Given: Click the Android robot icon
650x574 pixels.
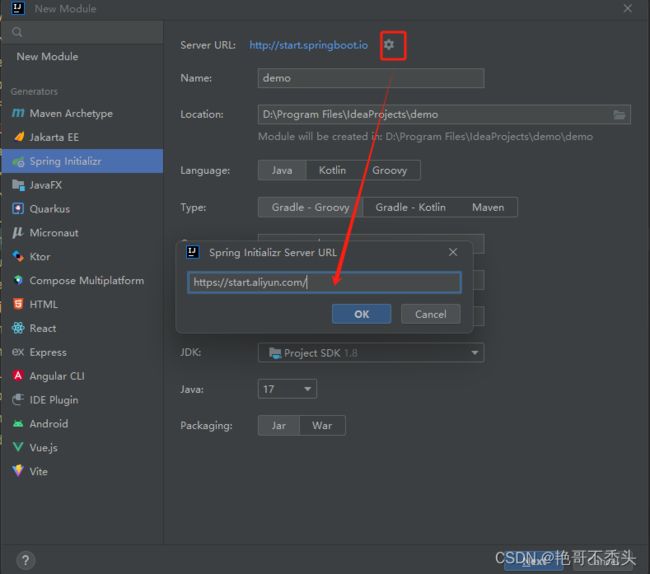Looking at the screenshot, I should pos(18,424).
